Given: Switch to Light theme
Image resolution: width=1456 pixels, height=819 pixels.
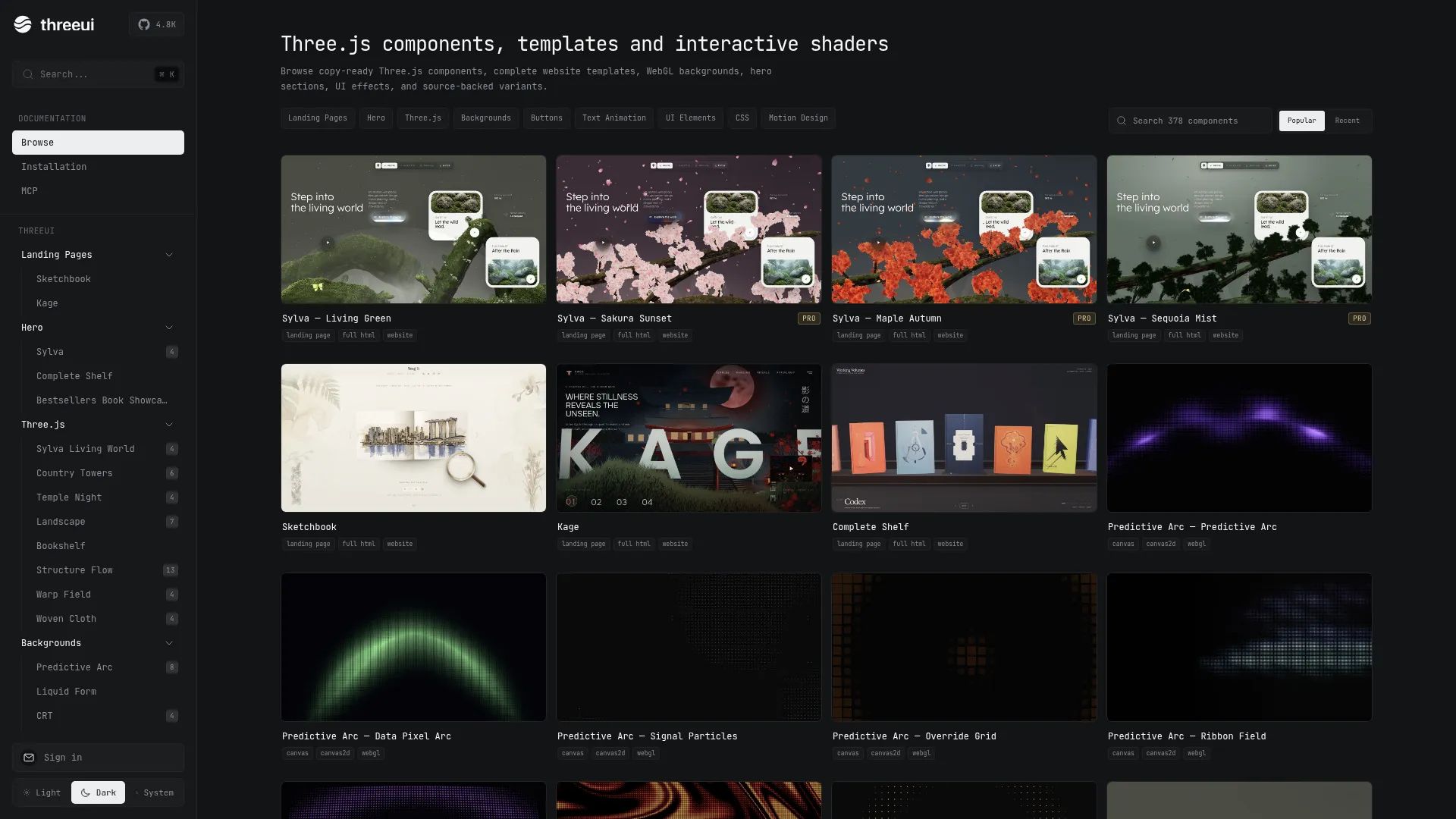Looking at the screenshot, I should 42,792.
